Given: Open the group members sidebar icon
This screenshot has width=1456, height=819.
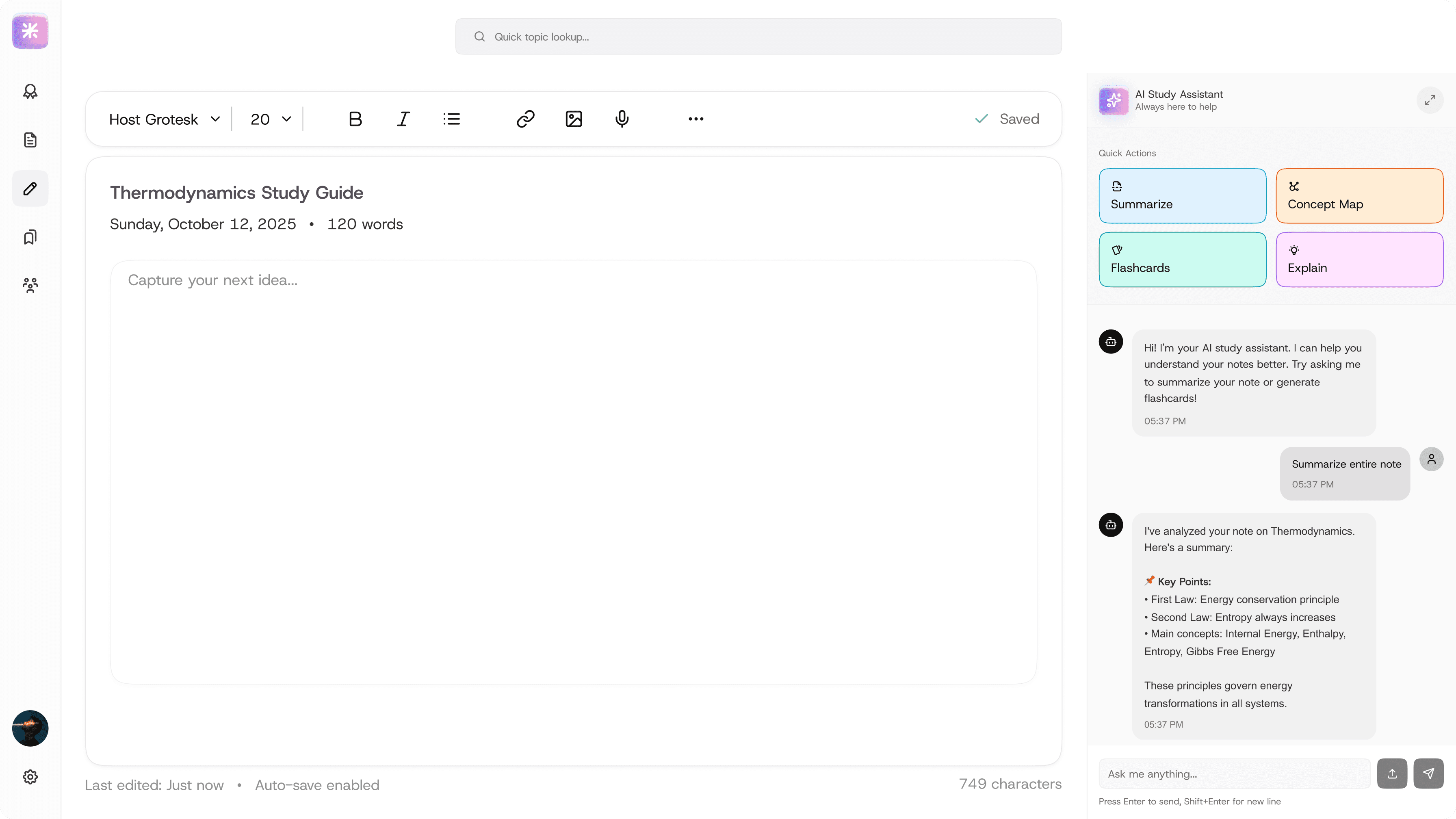Looking at the screenshot, I should tap(30, 285).
